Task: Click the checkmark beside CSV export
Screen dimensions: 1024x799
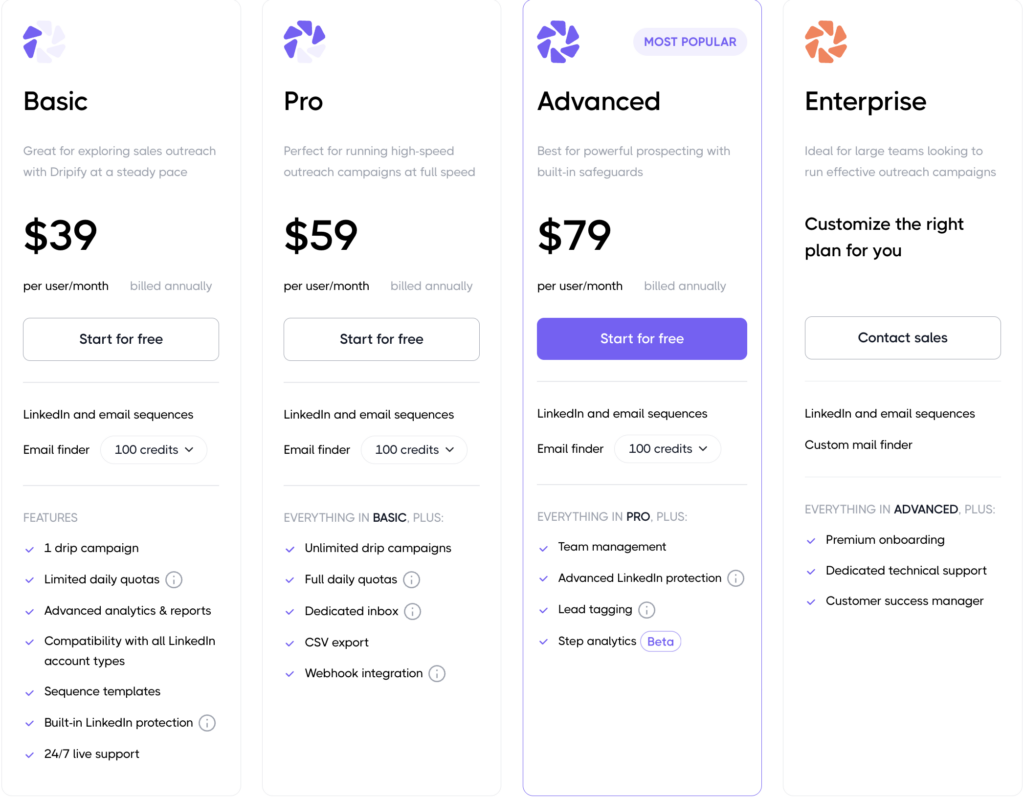Action: 290,642
